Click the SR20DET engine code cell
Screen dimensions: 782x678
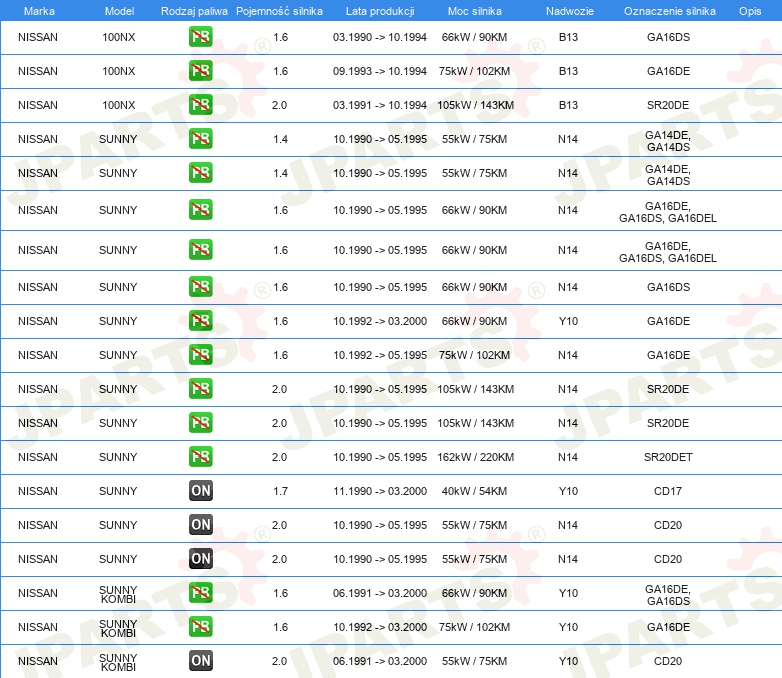[x=668, y=457]
